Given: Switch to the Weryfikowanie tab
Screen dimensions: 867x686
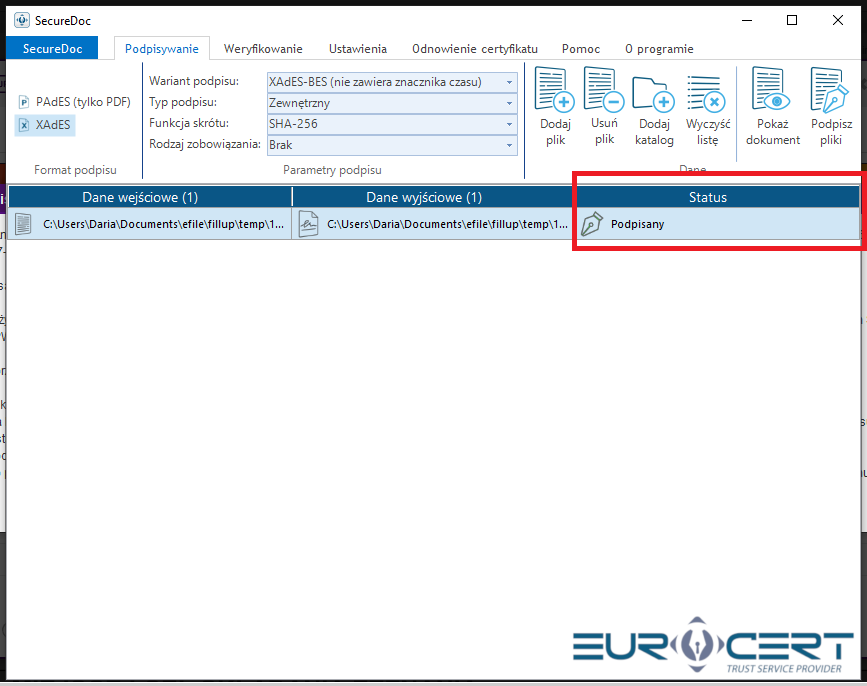Looking at the screenshot, I should [x=263, y=49].
